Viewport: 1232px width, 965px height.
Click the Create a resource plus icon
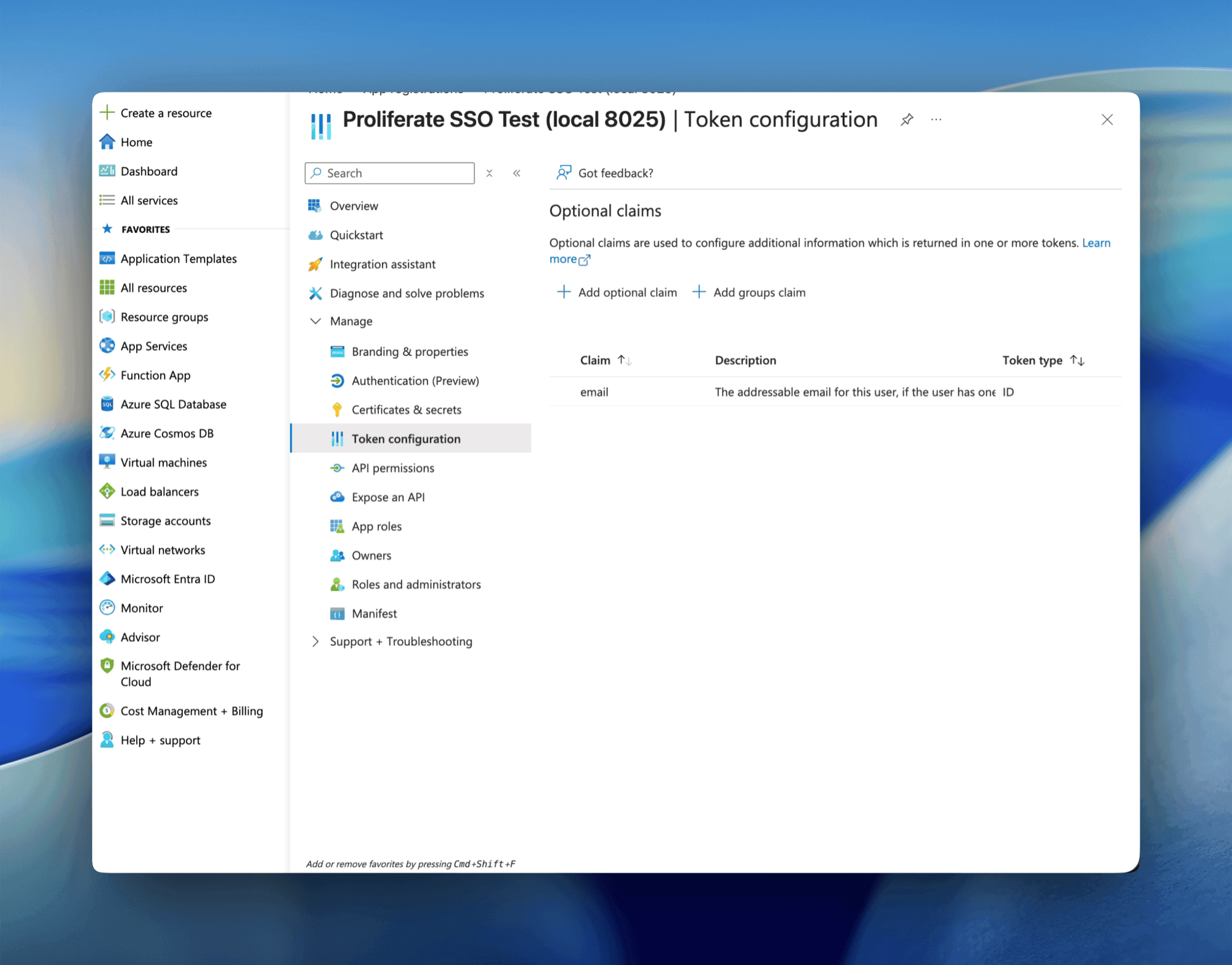click(107, 113)
